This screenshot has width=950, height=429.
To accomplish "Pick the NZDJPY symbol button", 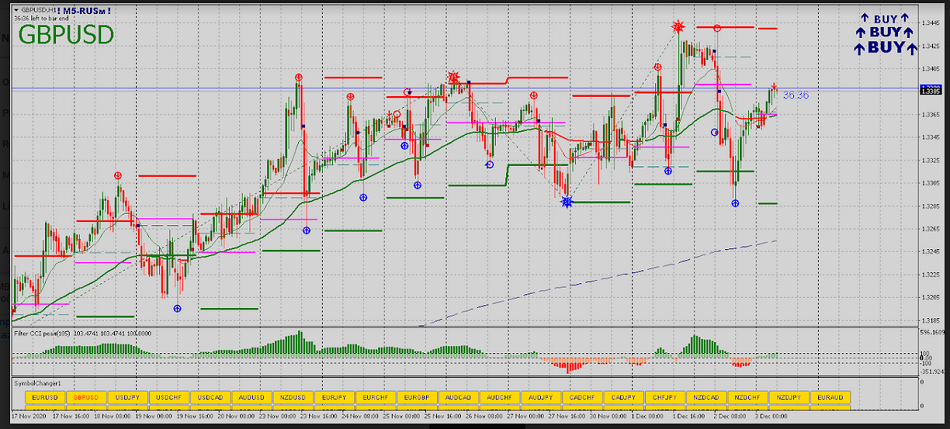I will coord(788,397).
